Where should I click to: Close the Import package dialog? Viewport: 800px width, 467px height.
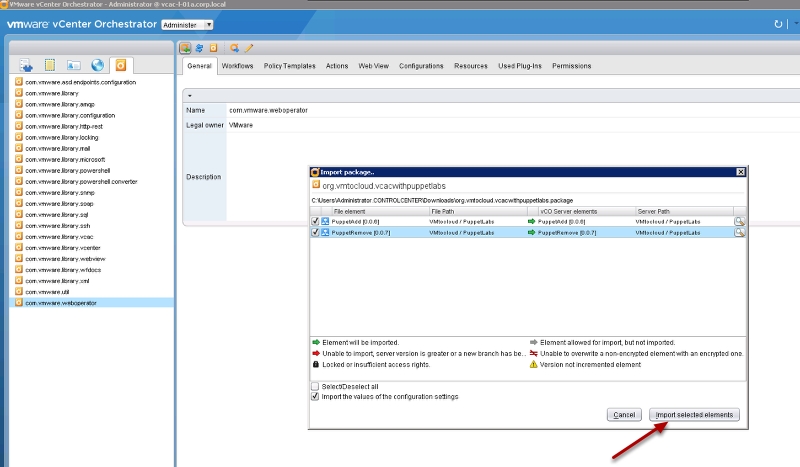tap(741, 172)
